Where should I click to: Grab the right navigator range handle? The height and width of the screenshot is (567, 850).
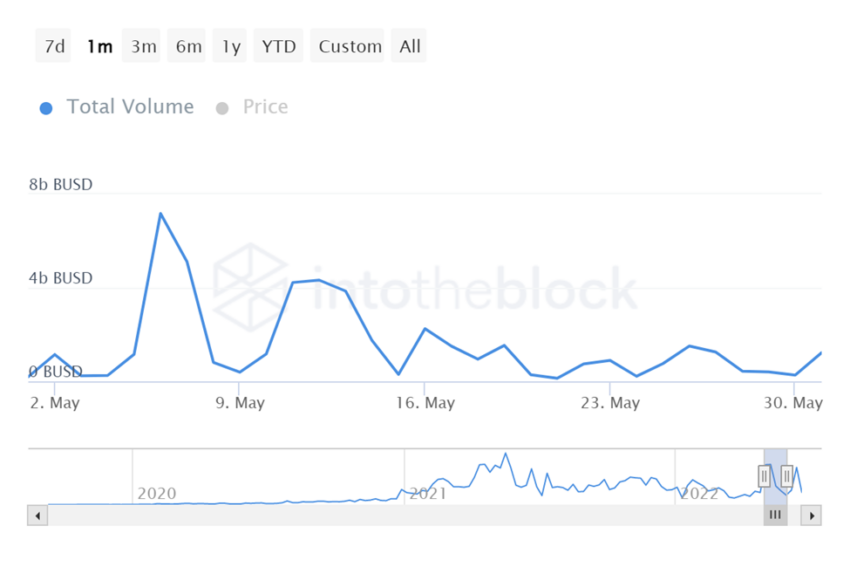(787, 476)
